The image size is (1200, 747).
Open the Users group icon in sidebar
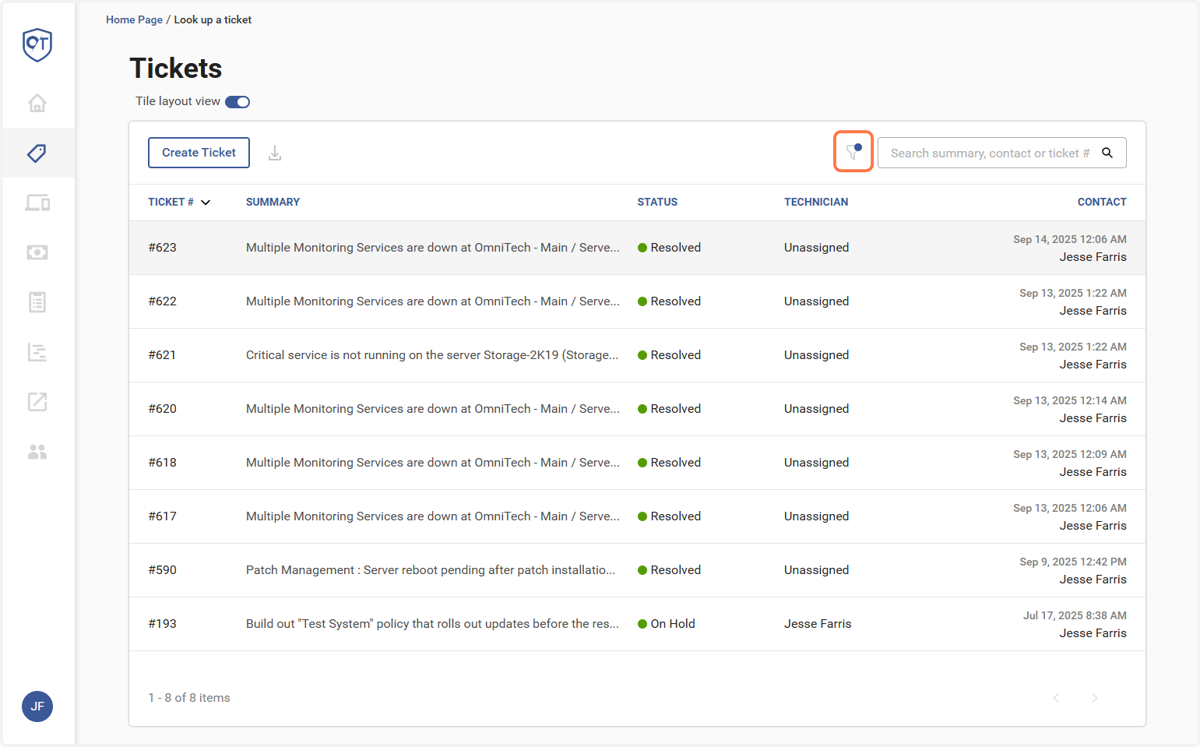pos(37,452)
